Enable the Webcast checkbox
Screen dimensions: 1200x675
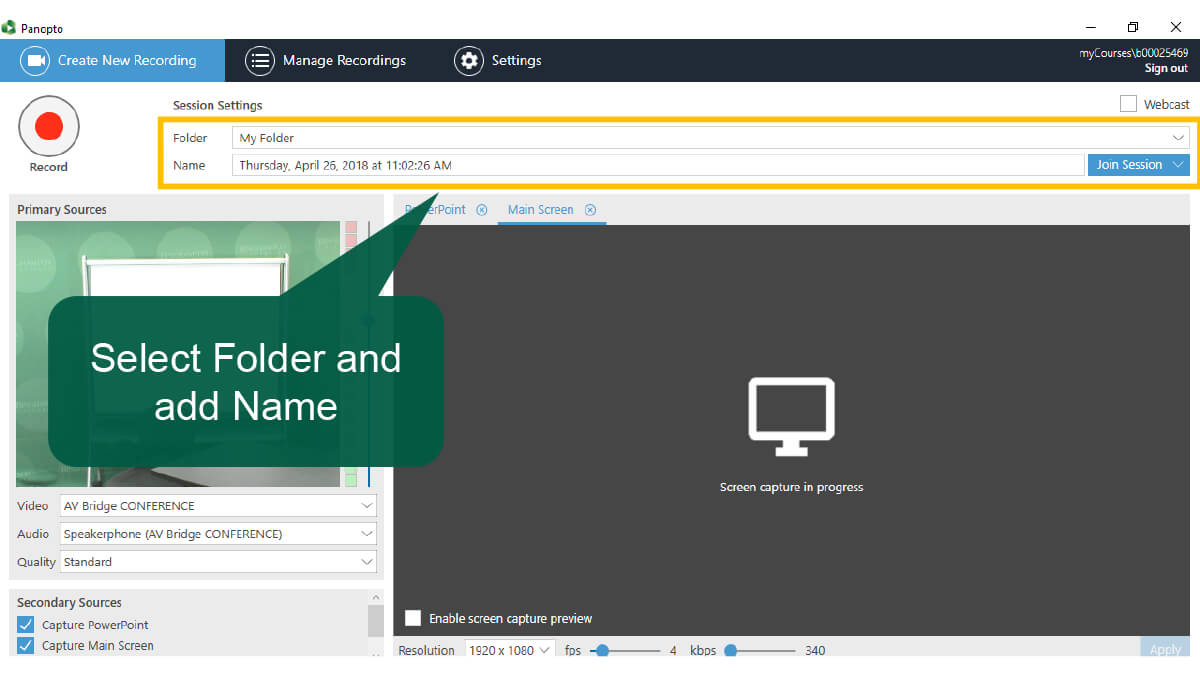pos(1128,104)
